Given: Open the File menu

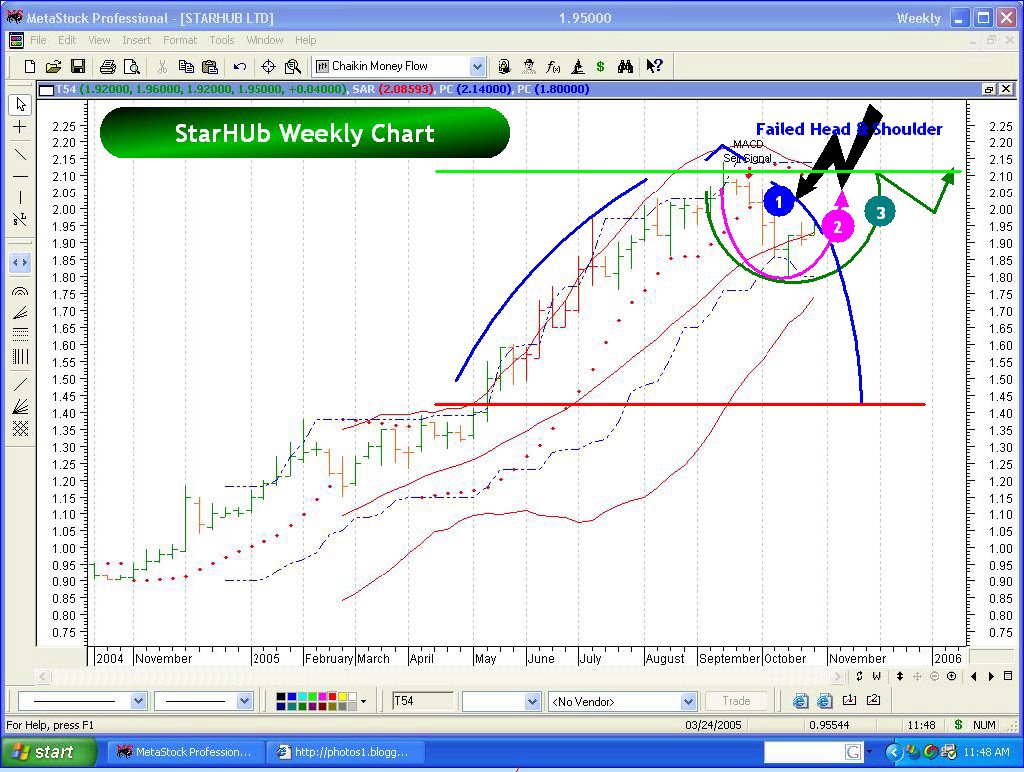Looking at the screenshot, I should pyautogui.click(x=38, y=40).
